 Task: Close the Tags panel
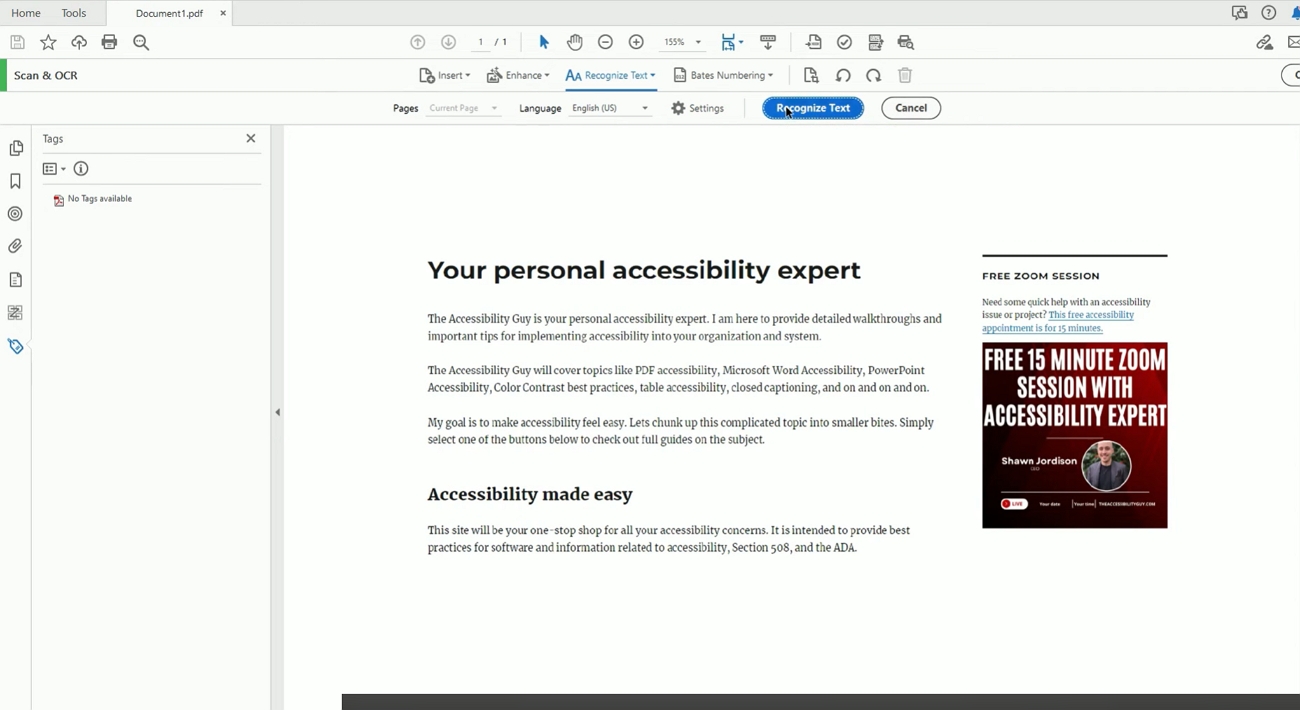251,138
